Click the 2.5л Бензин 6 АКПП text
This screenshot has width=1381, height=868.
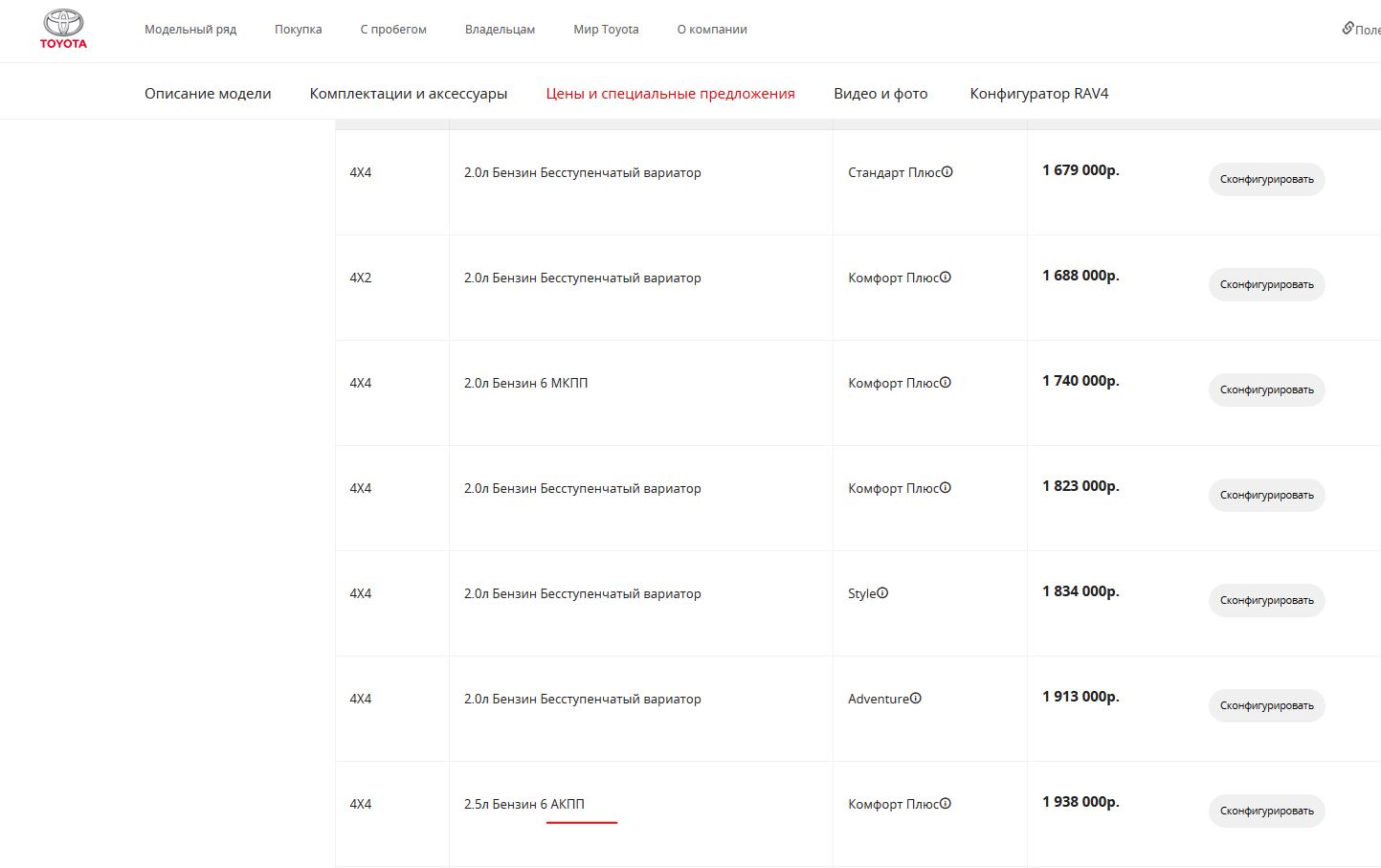pos(523,804)
